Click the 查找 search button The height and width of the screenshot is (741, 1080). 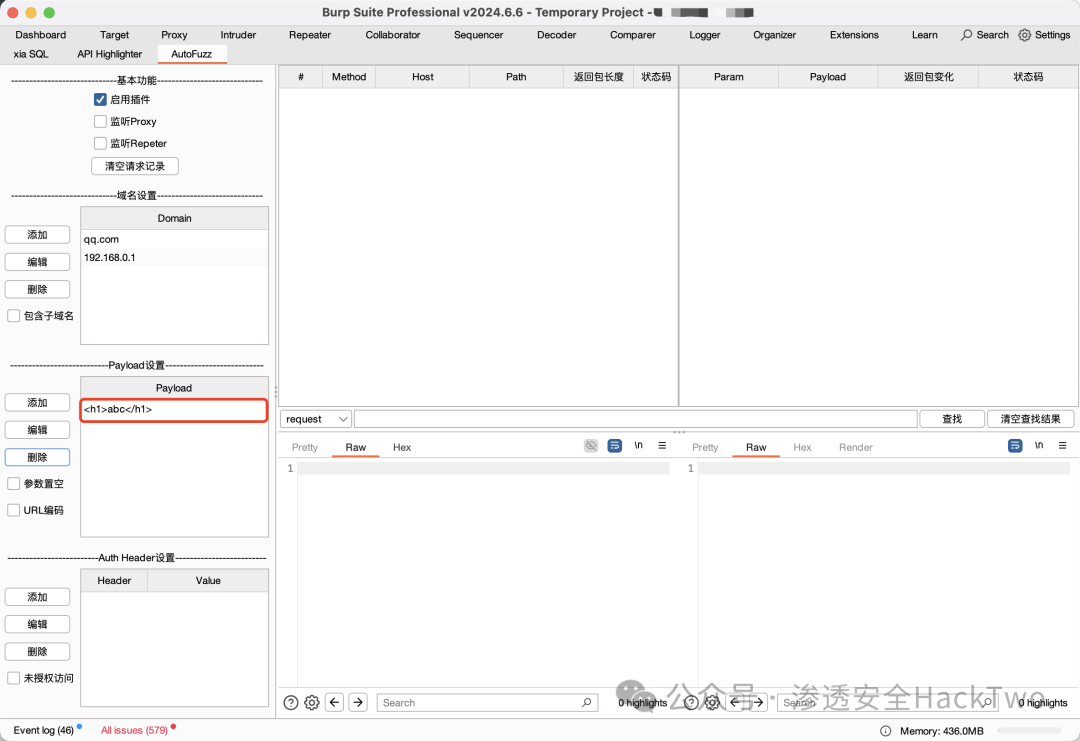point(952,419)
